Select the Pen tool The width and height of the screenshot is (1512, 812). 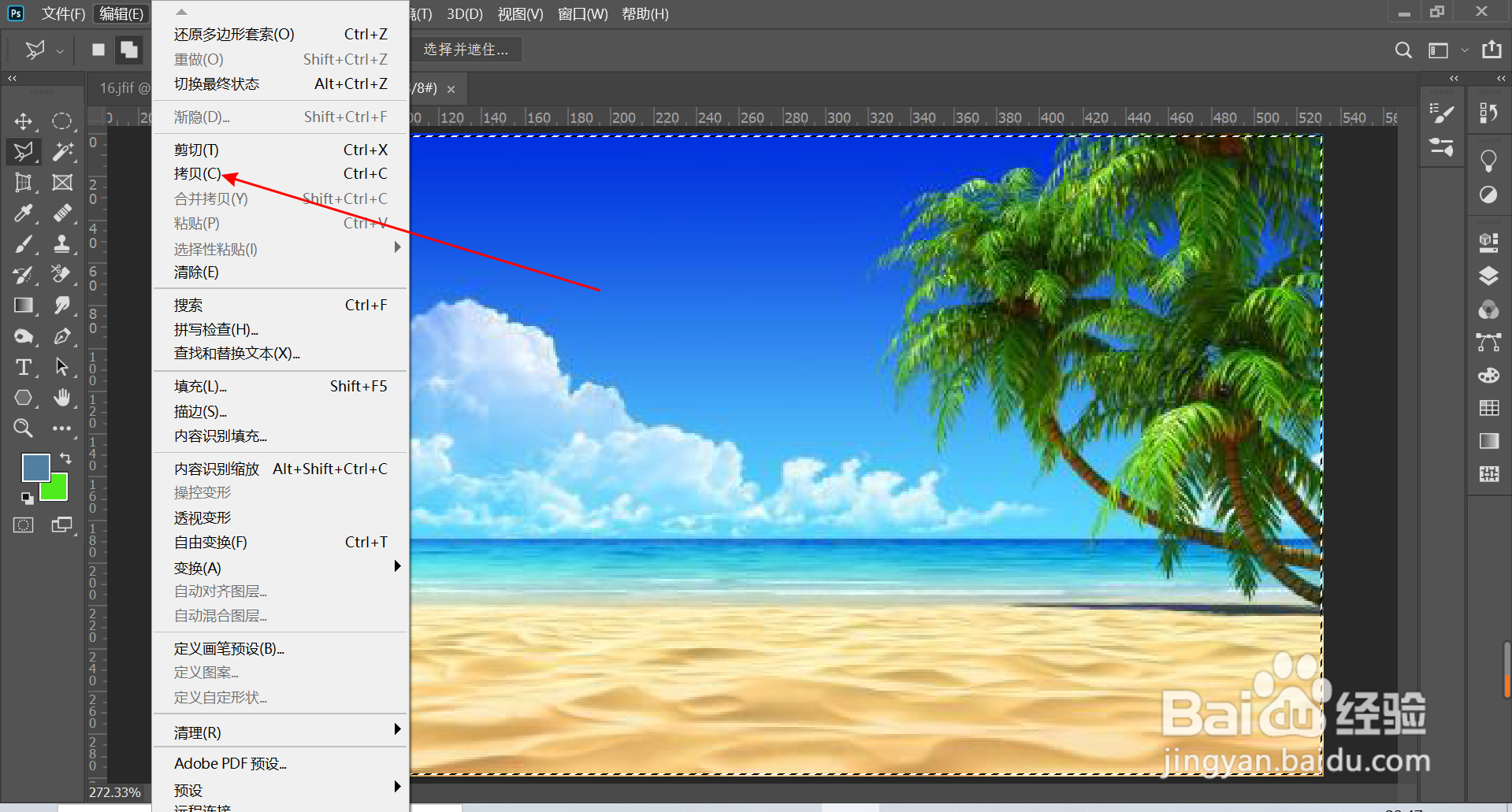[62, 336]
